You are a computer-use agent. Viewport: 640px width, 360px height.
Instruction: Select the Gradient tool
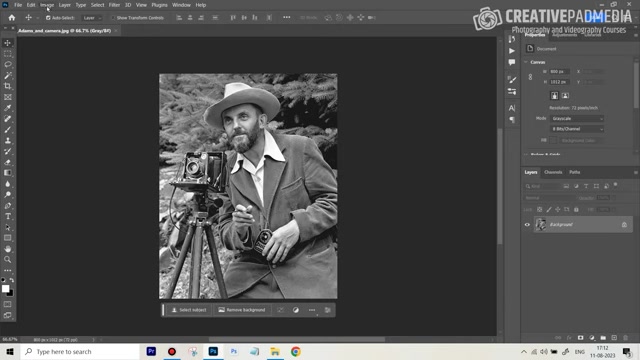[8, 173]
